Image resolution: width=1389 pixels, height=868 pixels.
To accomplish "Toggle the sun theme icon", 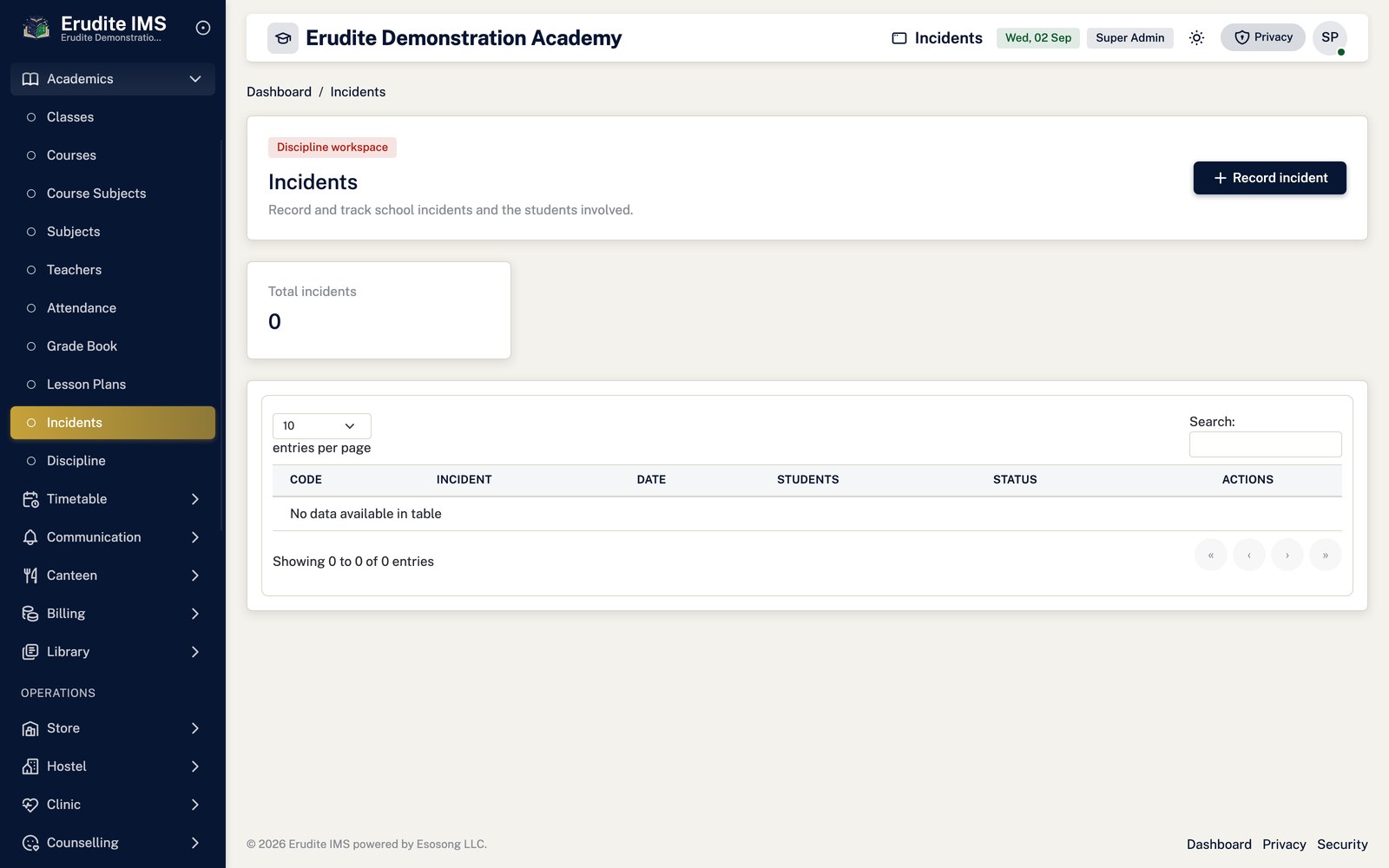I will click(x=1196, y=38).
